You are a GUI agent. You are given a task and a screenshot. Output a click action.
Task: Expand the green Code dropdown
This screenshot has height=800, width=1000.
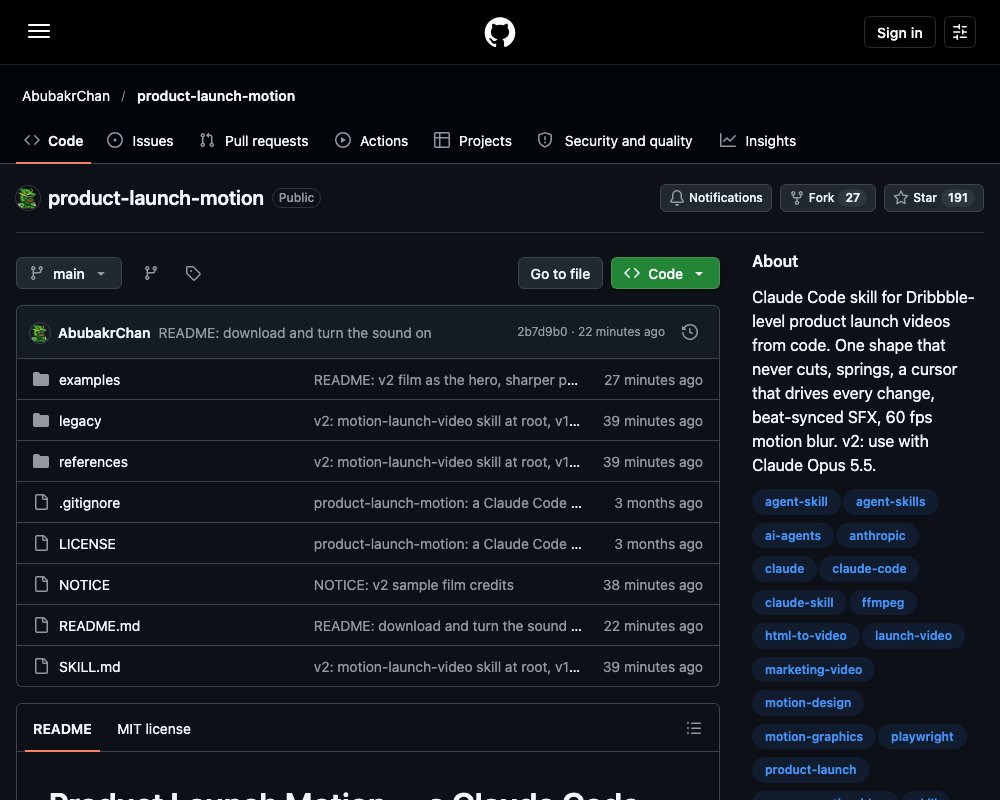coord(665,273)
